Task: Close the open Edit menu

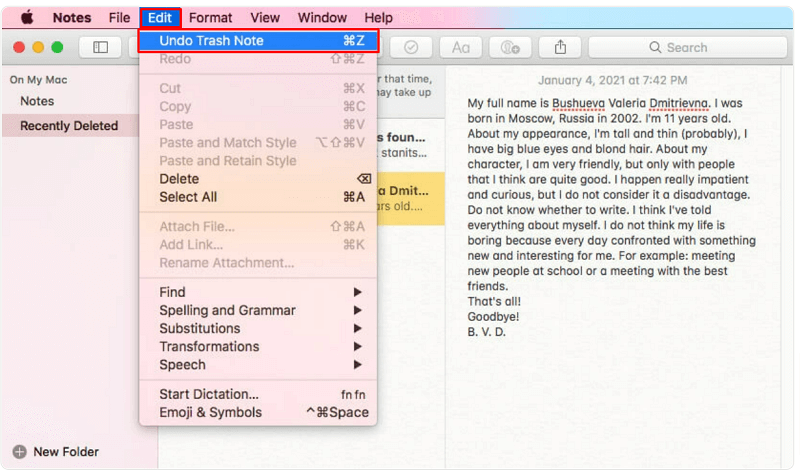Action: pos(160,18)
